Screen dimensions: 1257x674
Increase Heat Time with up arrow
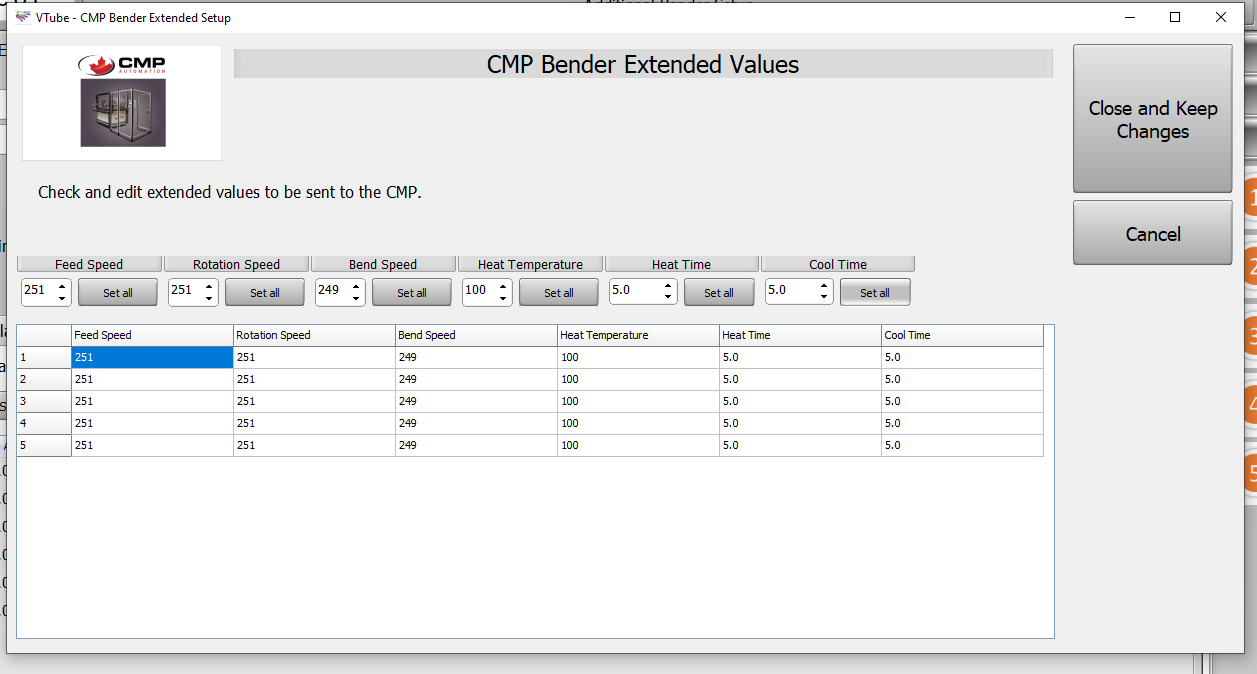click(x=668, y=286)
